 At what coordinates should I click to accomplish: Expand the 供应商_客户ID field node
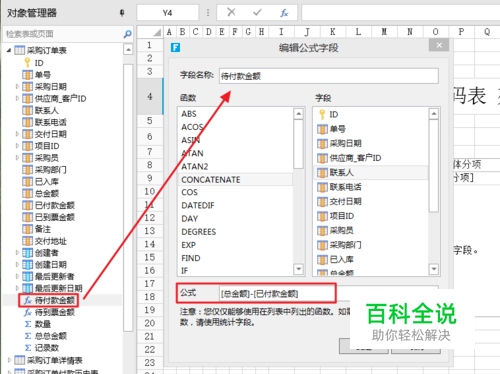point(17,98)
